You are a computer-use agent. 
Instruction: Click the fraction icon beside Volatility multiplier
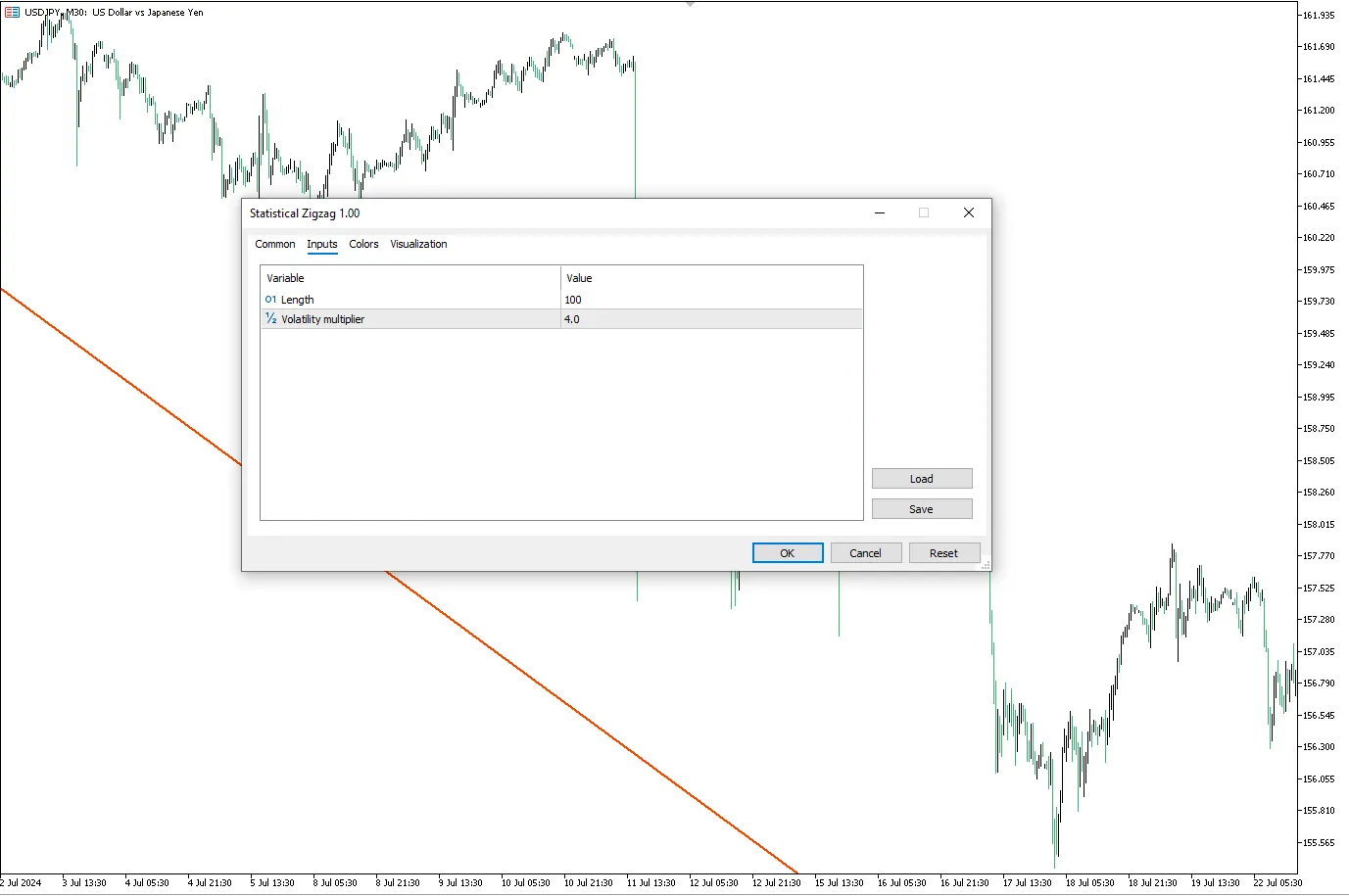pyautogui.click(x=271, y=319)
